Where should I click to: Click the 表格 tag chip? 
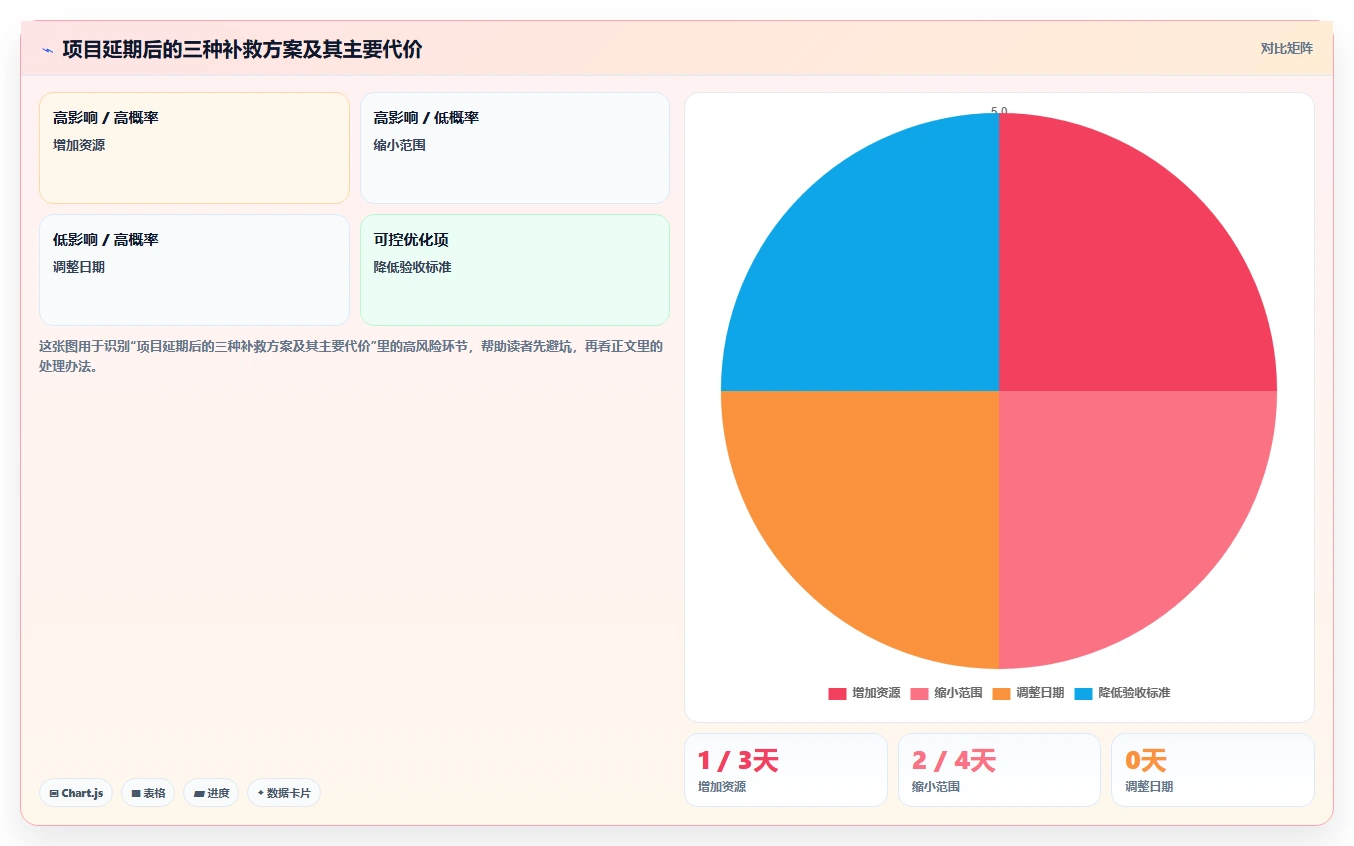click(x=148, y=793)
